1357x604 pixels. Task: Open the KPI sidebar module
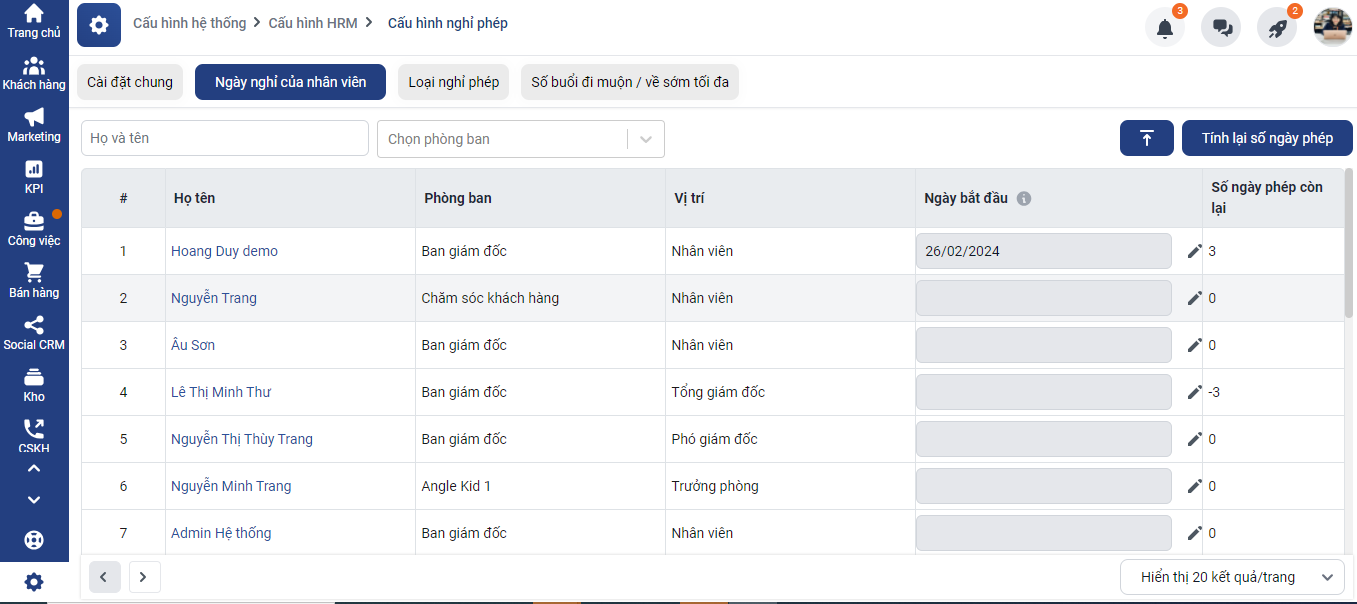[x=34, y=177]
